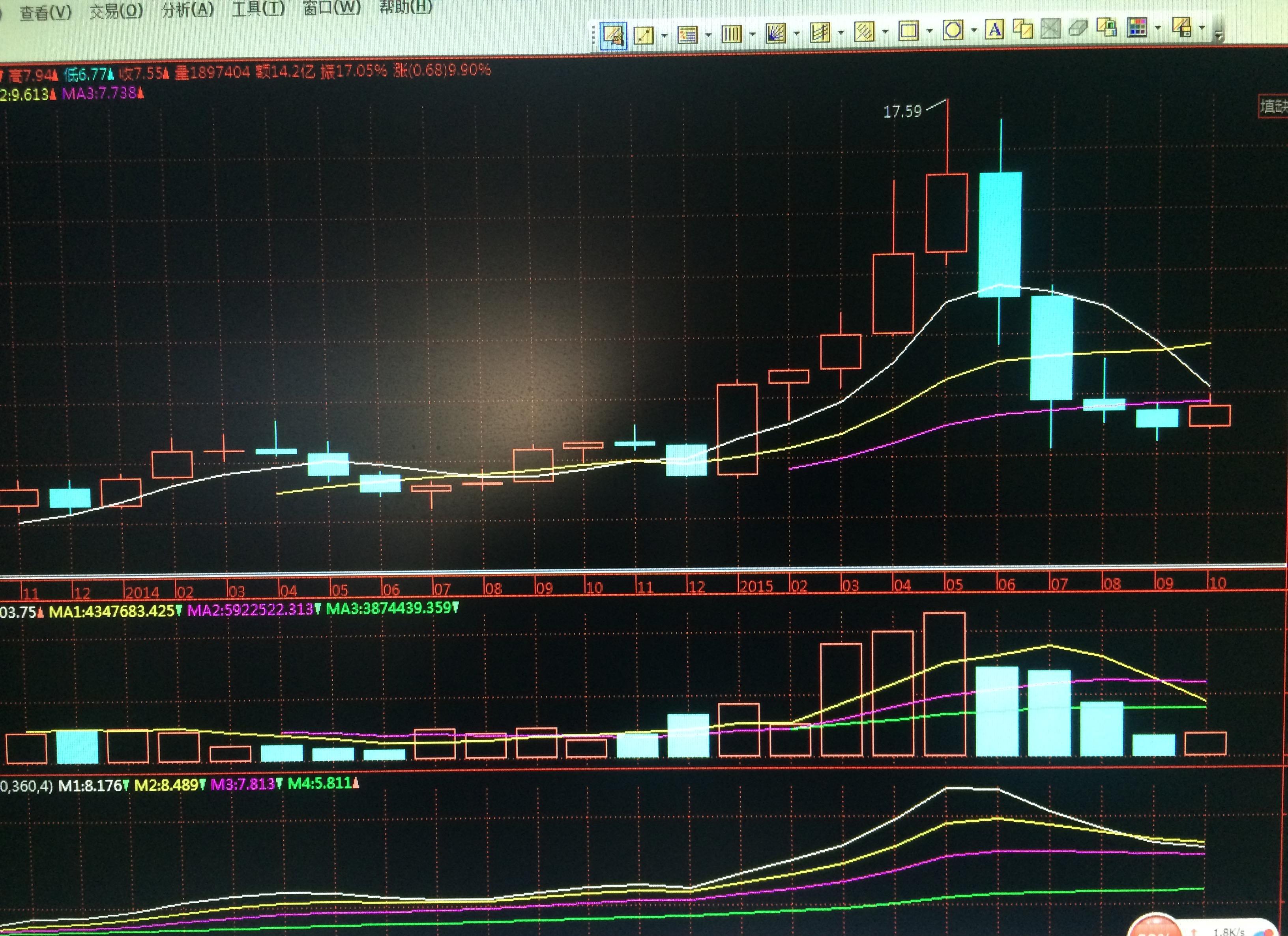Expand the fan lines tool dropdown
Viewport: 1288px width, 936px height.
click(x=796, y=34)
